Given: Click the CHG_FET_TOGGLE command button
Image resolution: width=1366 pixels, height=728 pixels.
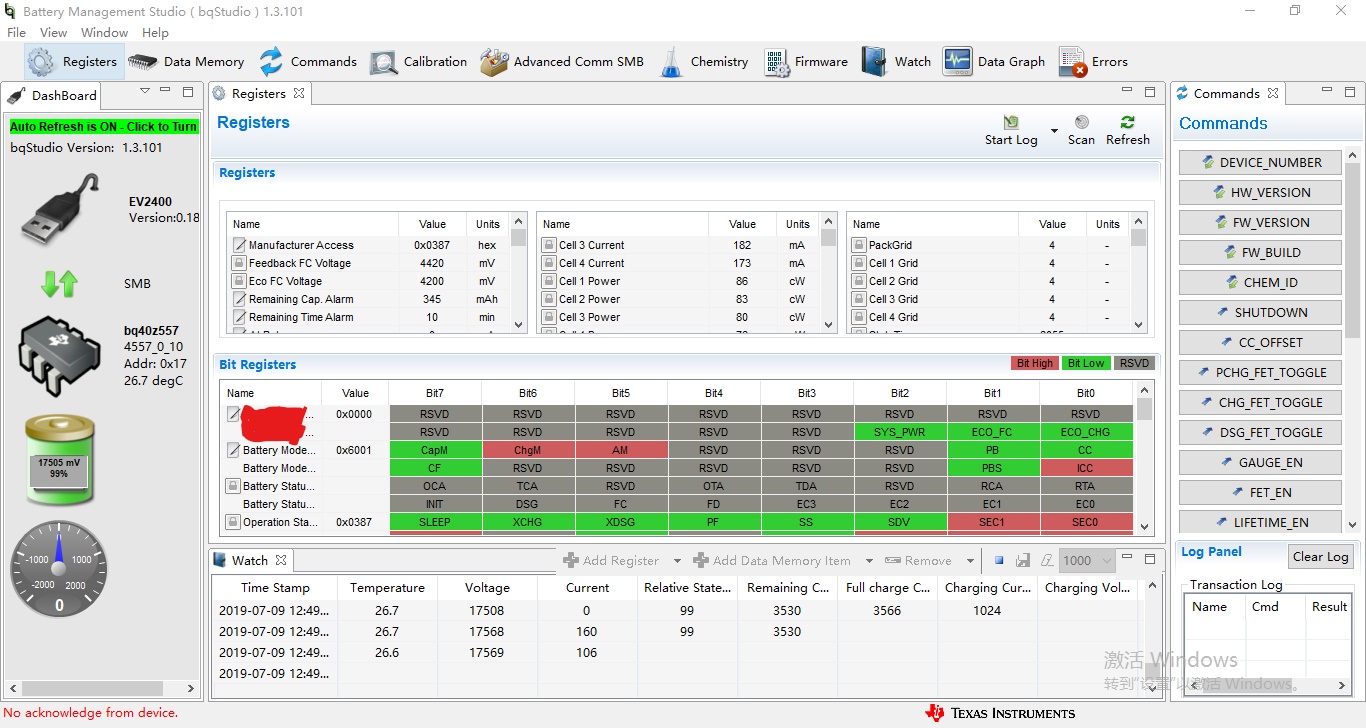Looking at the screenshot, I should (1260, 402).
